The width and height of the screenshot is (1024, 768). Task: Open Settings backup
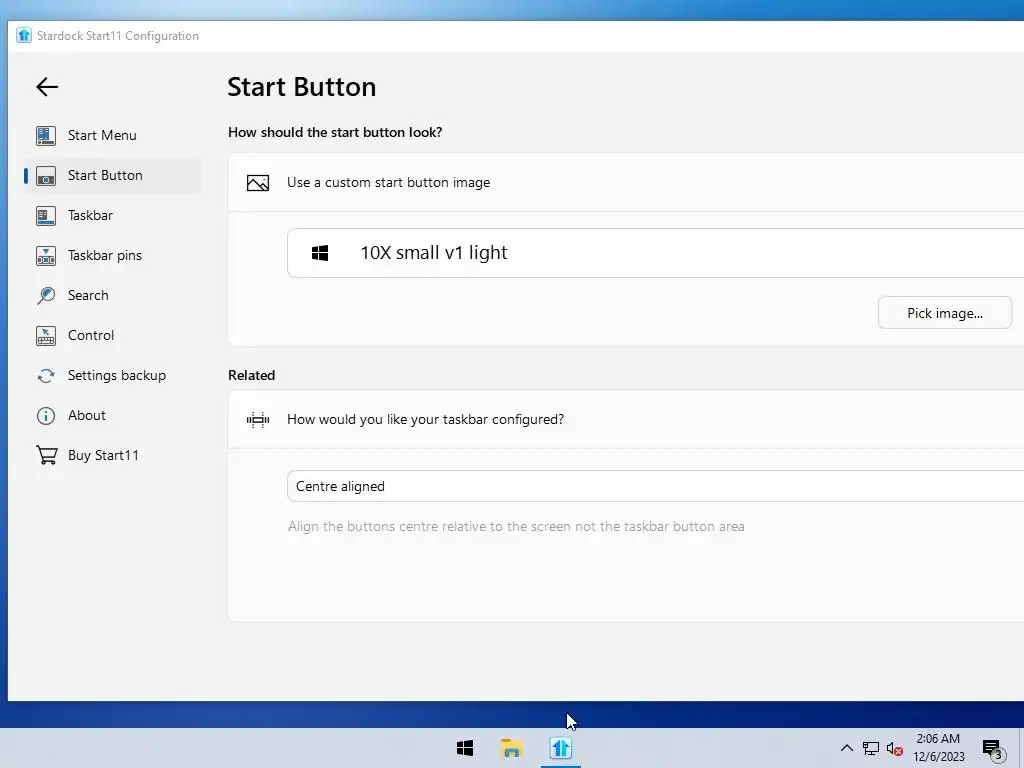[x=112, y=376]
